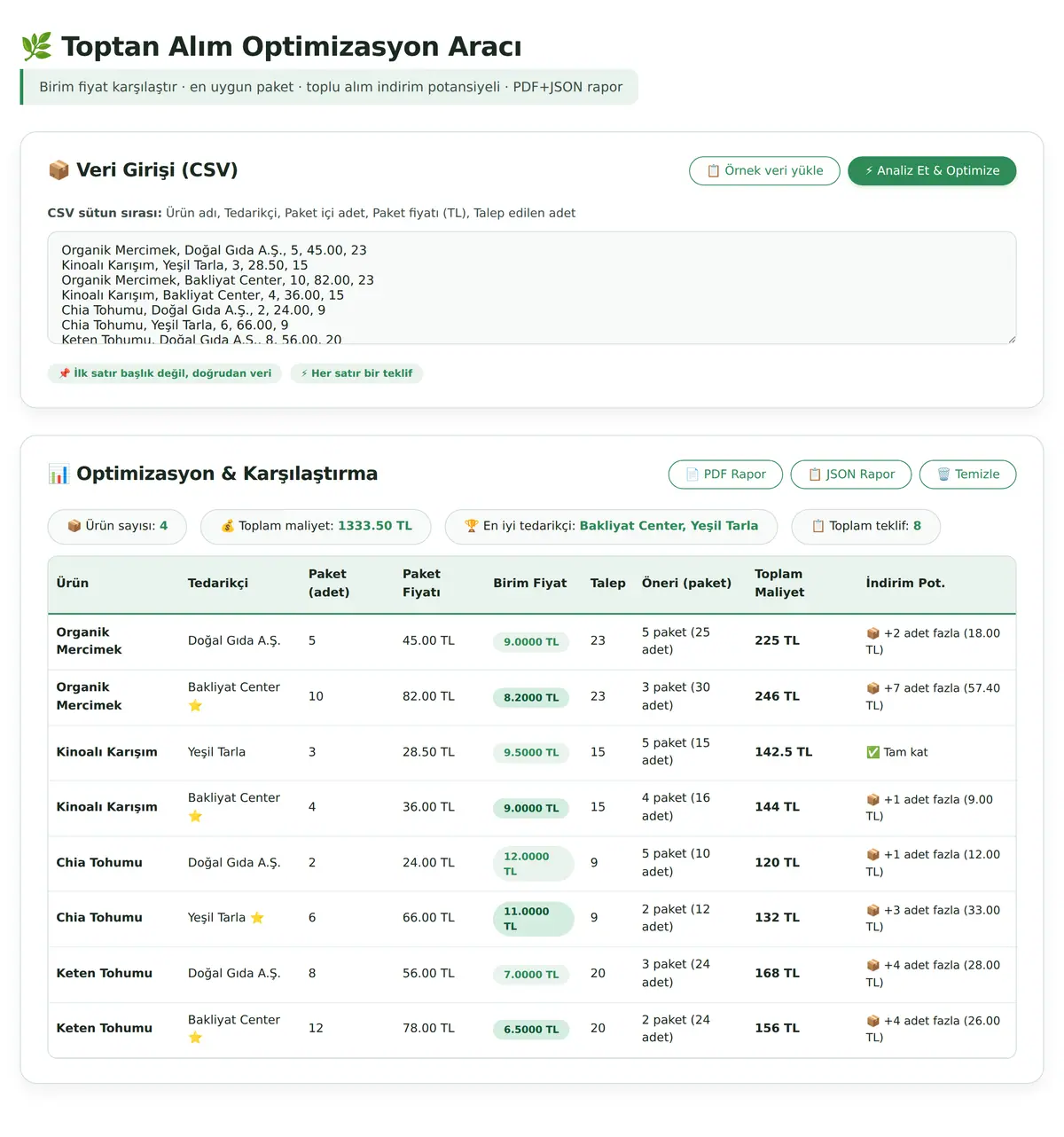Click the 1333.50 TL total cost value
This screenshot has height=1137, width=1064.
(x=375, y=526)
